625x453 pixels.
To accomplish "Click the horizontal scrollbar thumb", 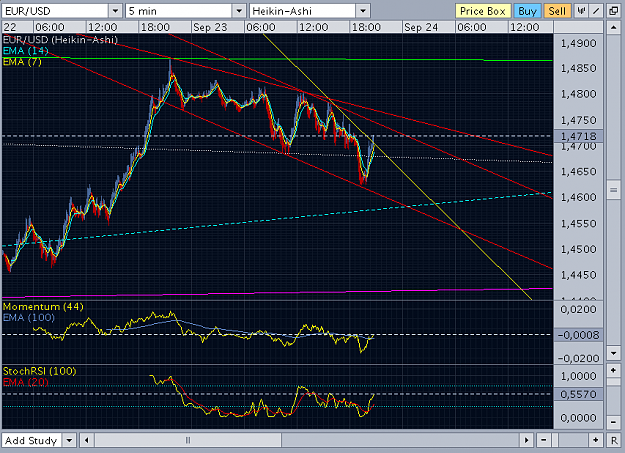I will tap(188, 440).
